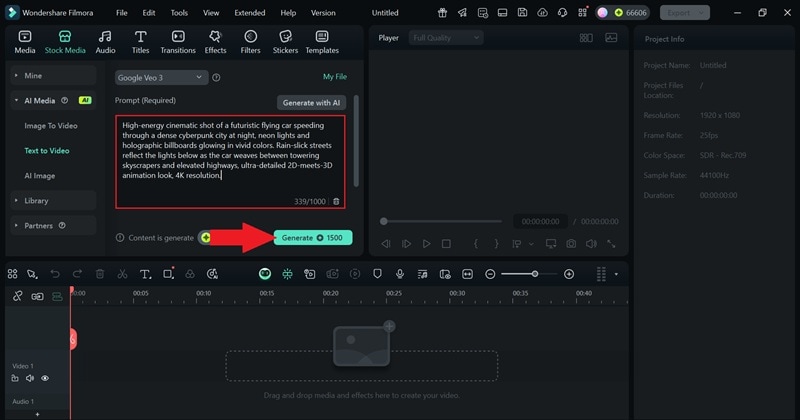This screenshot has width=800, height=420.
Task: Click the Stop button in player
Action: pyautogui.click(x=446, y=244)
